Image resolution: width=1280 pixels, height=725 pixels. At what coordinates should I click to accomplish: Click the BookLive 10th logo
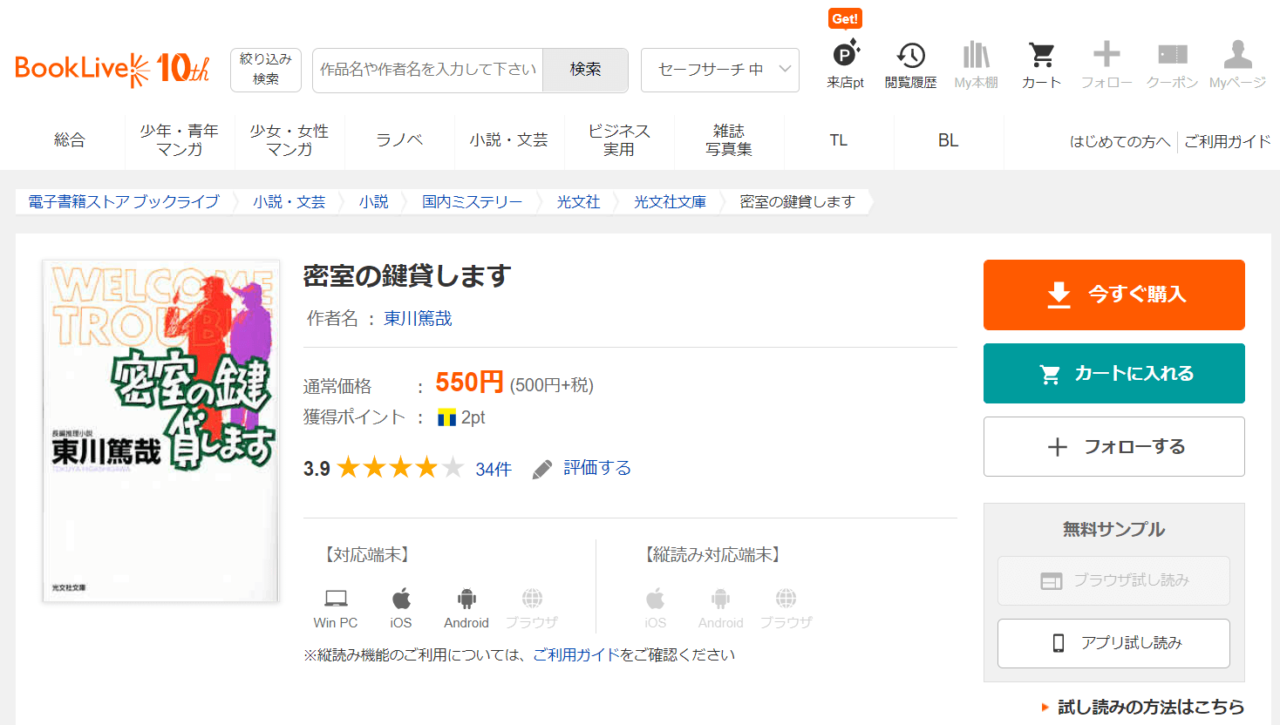[x=112, y=69]
